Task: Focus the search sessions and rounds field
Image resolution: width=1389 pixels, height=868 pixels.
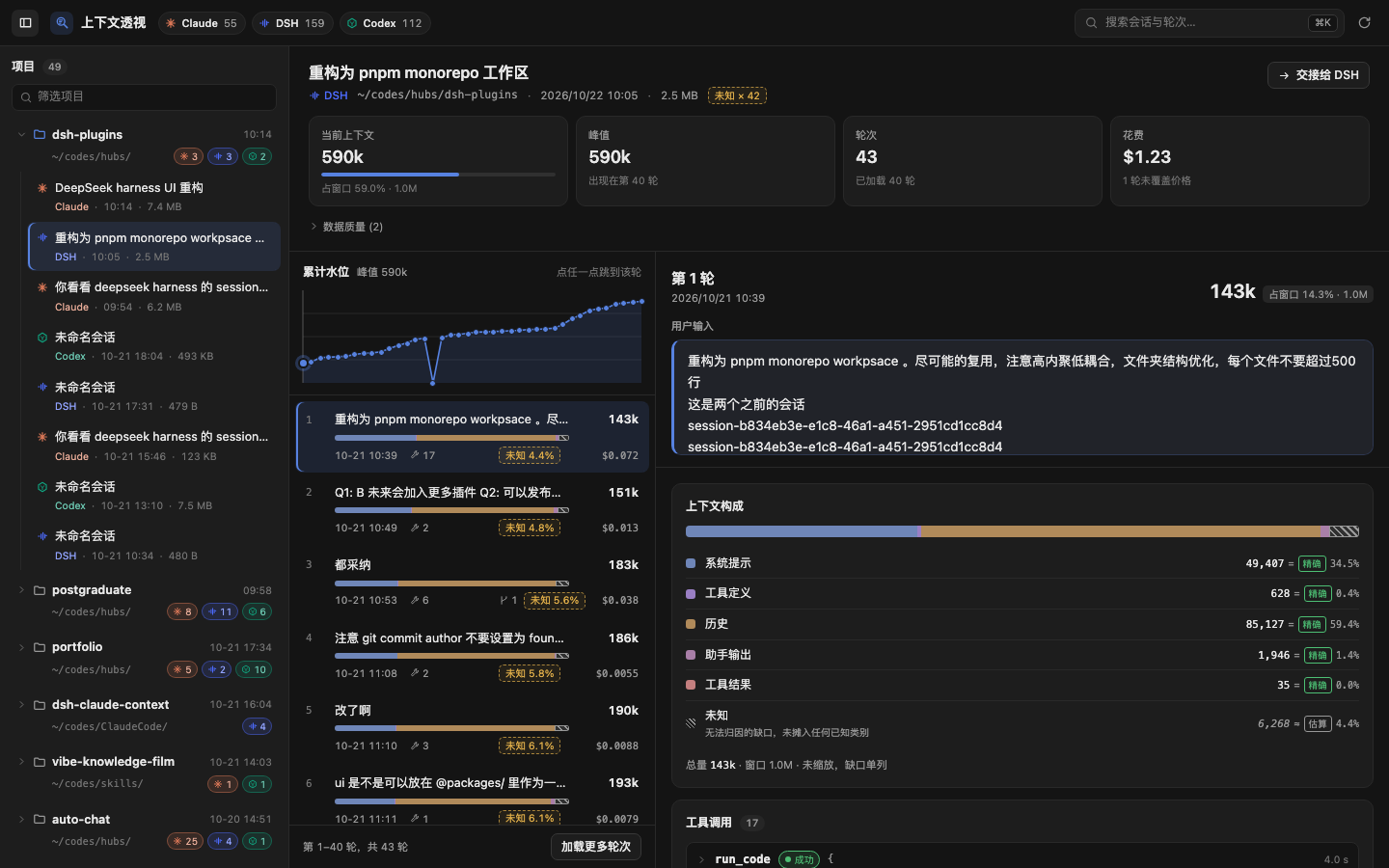Action: (1210, 22)
